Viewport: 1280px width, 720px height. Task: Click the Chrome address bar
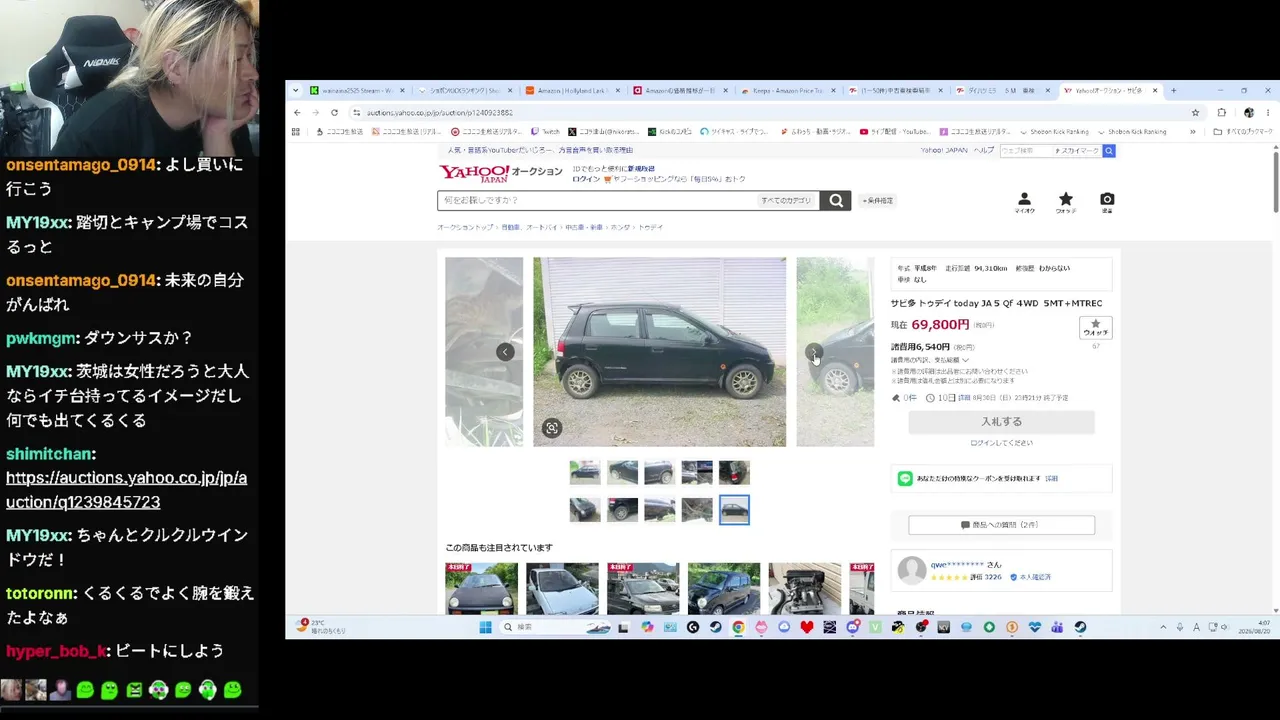pos(770,113)
